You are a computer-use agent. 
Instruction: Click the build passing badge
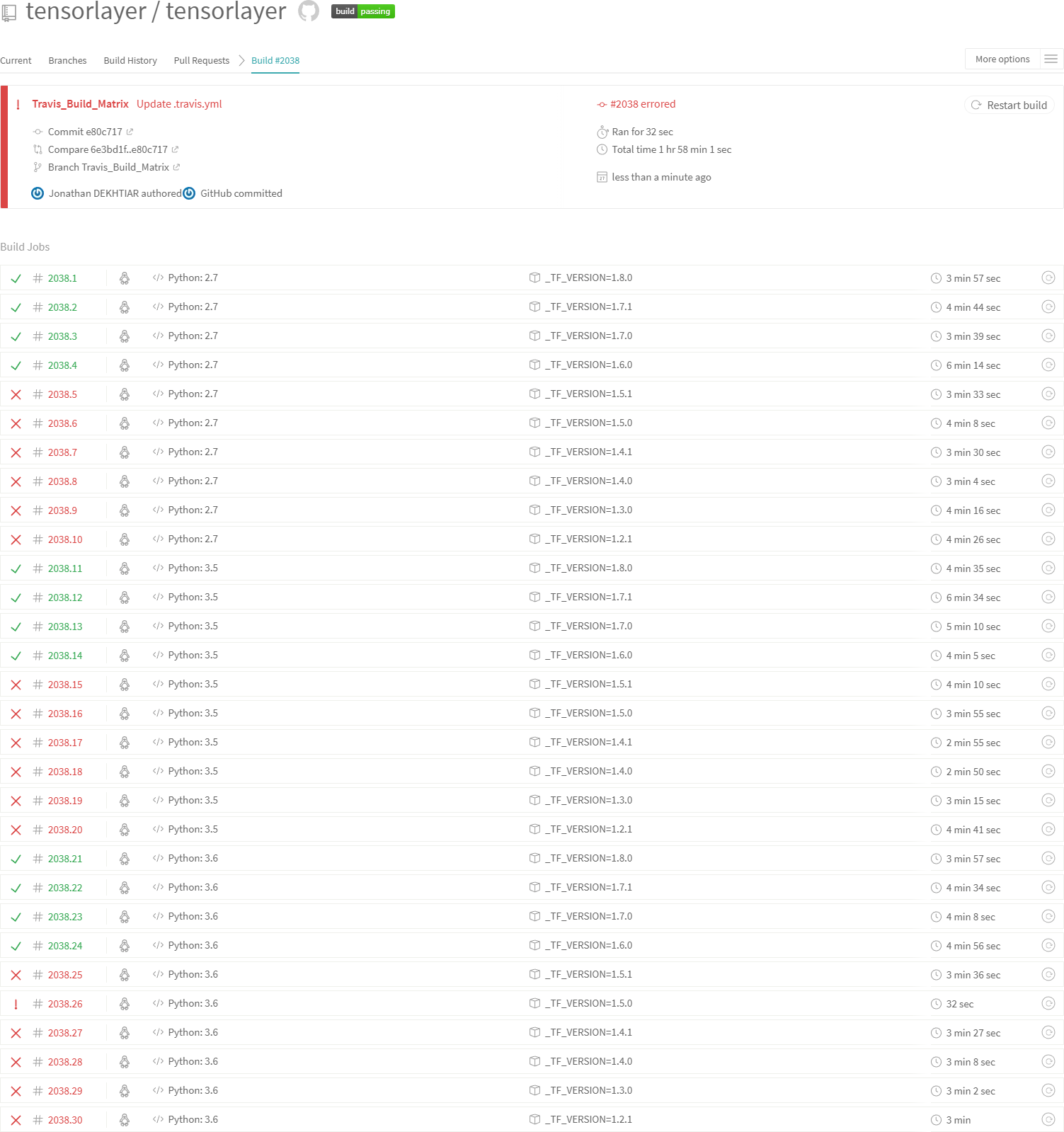tap(363, 11)
